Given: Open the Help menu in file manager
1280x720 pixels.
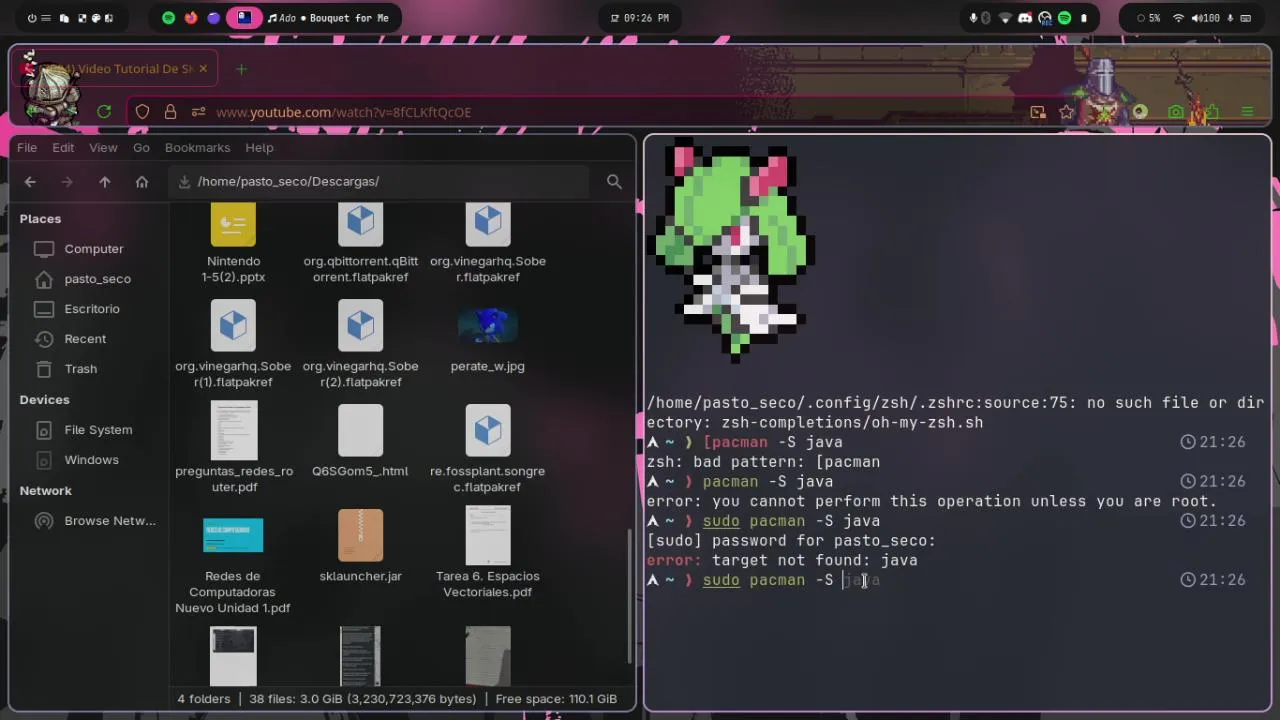Looking at the screenshot, I should tap(259, 147).
